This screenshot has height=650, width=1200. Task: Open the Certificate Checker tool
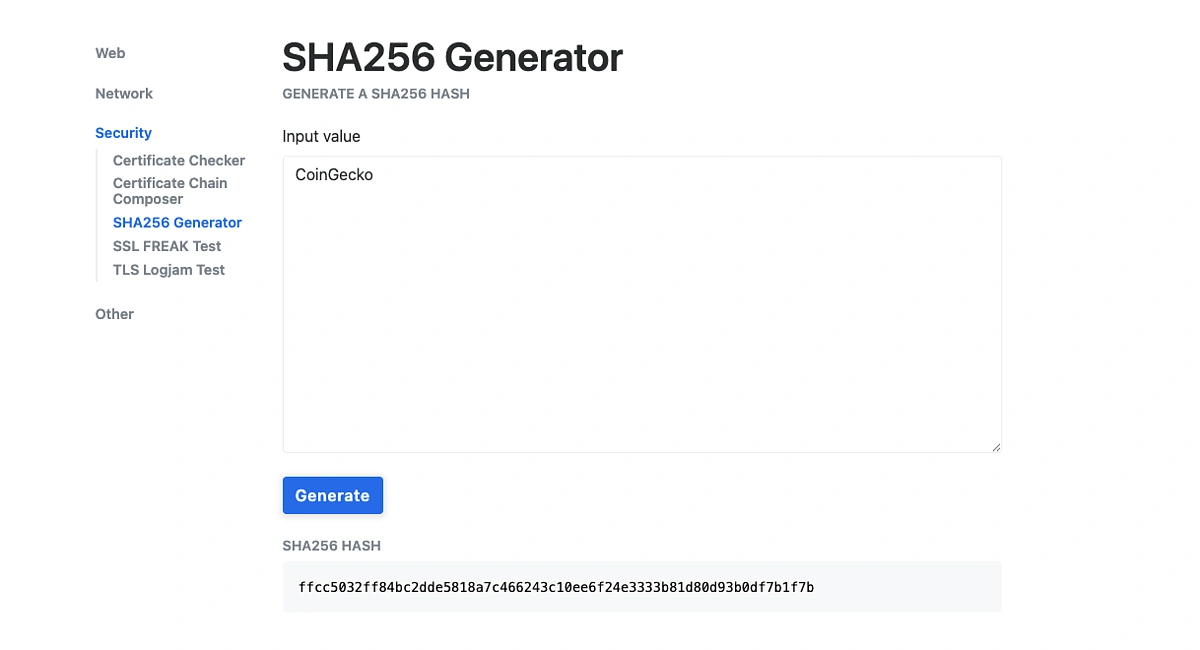pyautogui.click(x=178, y=160)
